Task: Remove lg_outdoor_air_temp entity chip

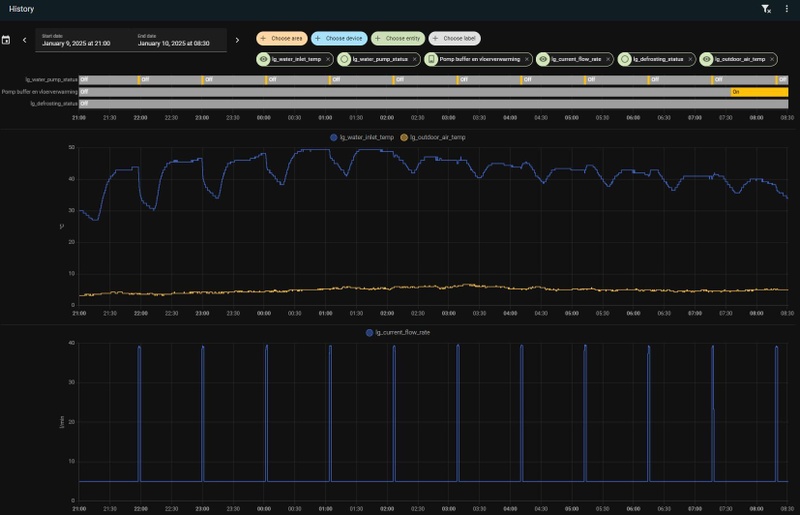Action: pyautogui.click(x=774, y=59)
